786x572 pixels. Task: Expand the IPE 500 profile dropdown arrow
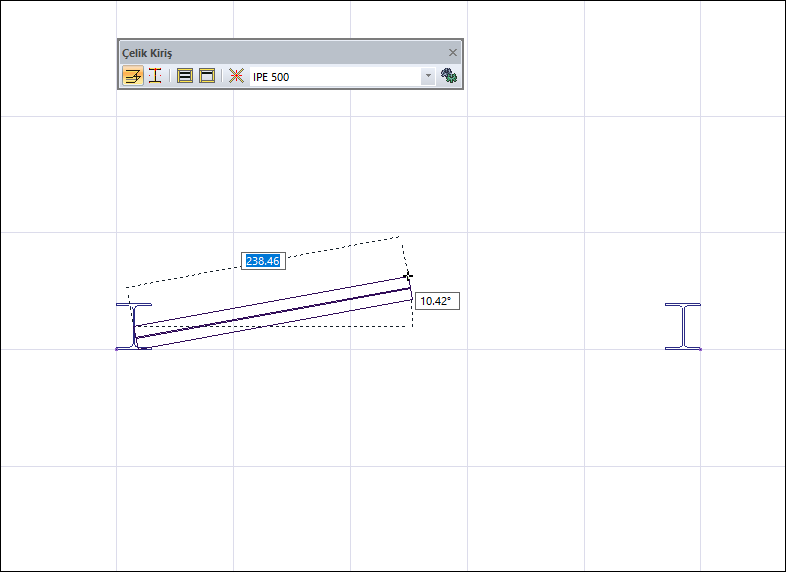[x=428, y=76]
